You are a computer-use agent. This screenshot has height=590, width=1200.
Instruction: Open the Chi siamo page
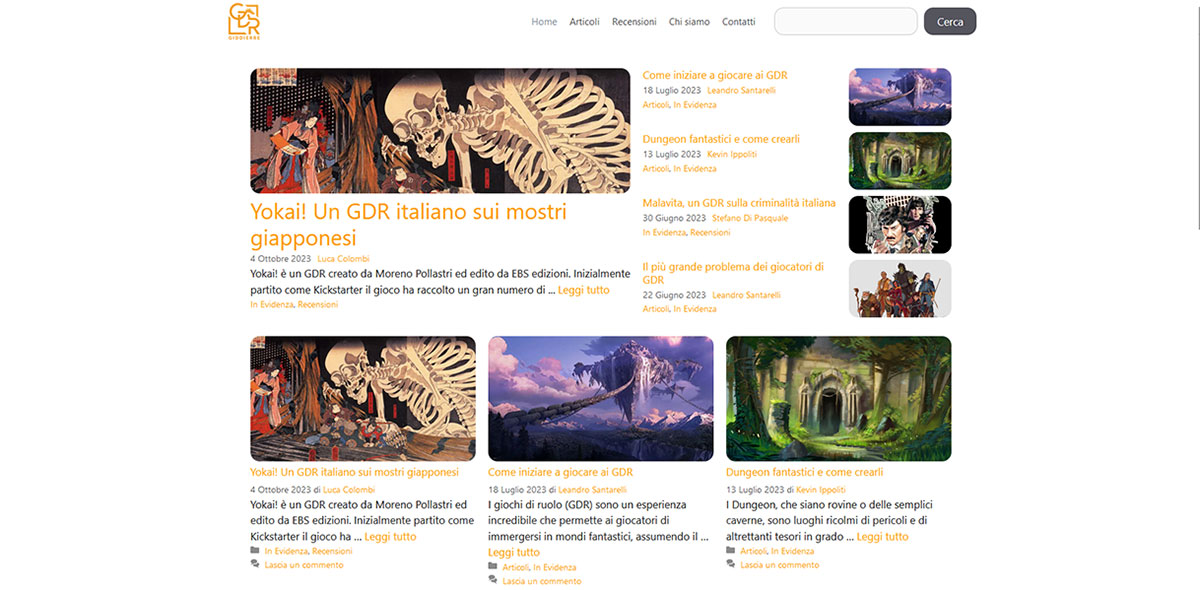tap(689, 21)
